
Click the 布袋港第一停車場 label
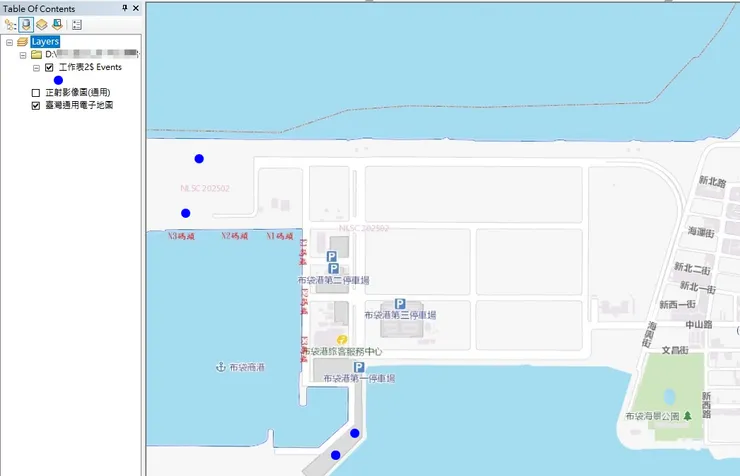point(359,378)
